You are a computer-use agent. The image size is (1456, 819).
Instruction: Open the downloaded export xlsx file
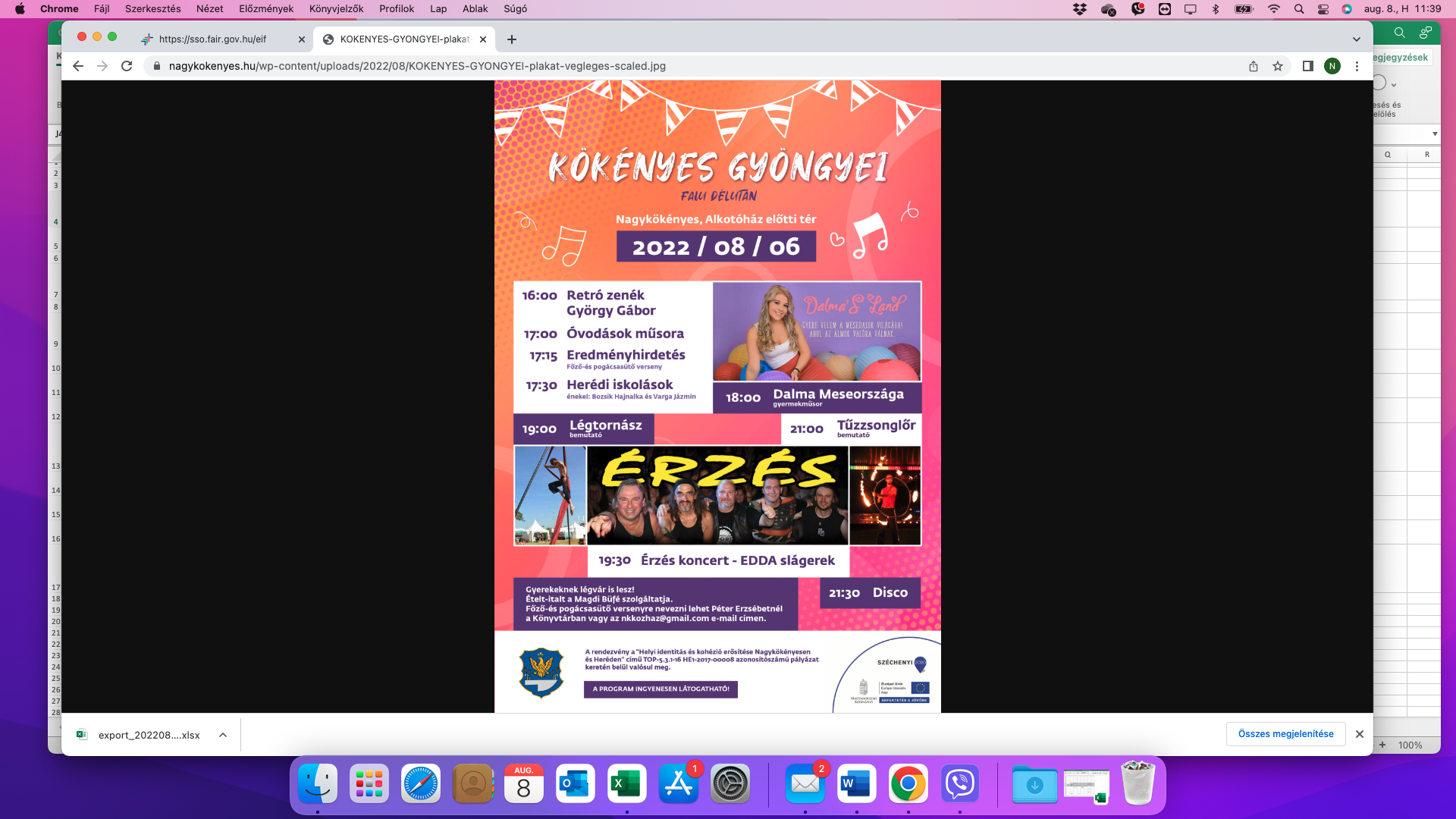click(149, 735)
